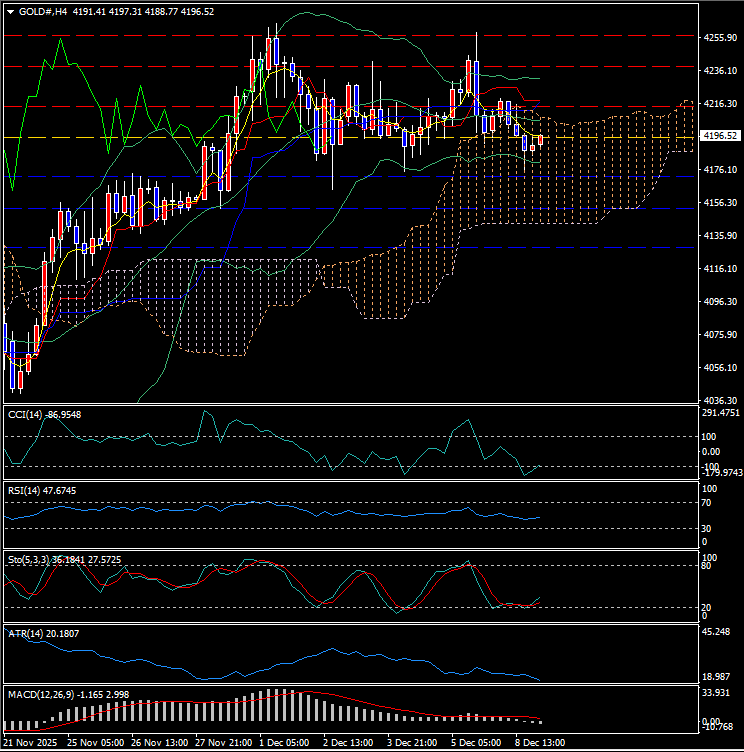Click the 4036.30 price scale label

pos(720,400)
